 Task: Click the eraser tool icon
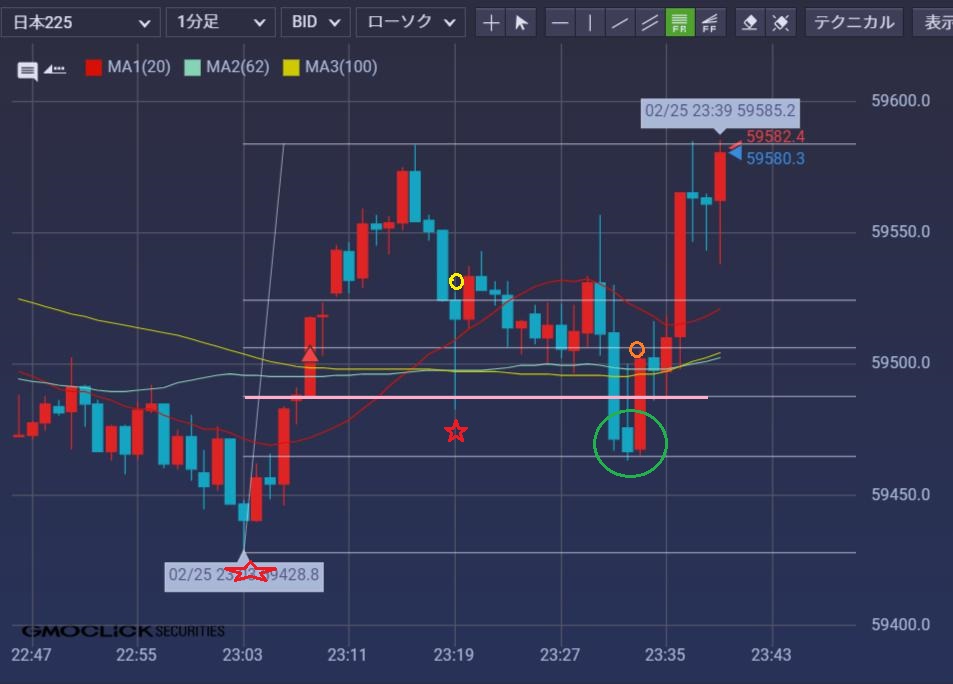(x=751, y=22)
